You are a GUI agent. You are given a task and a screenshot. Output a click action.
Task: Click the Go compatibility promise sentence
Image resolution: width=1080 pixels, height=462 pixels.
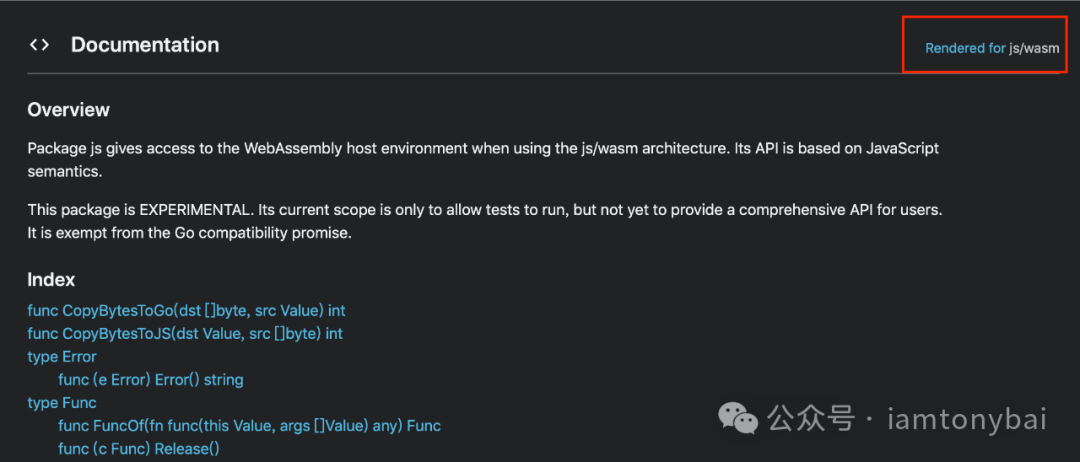point(189,233)
